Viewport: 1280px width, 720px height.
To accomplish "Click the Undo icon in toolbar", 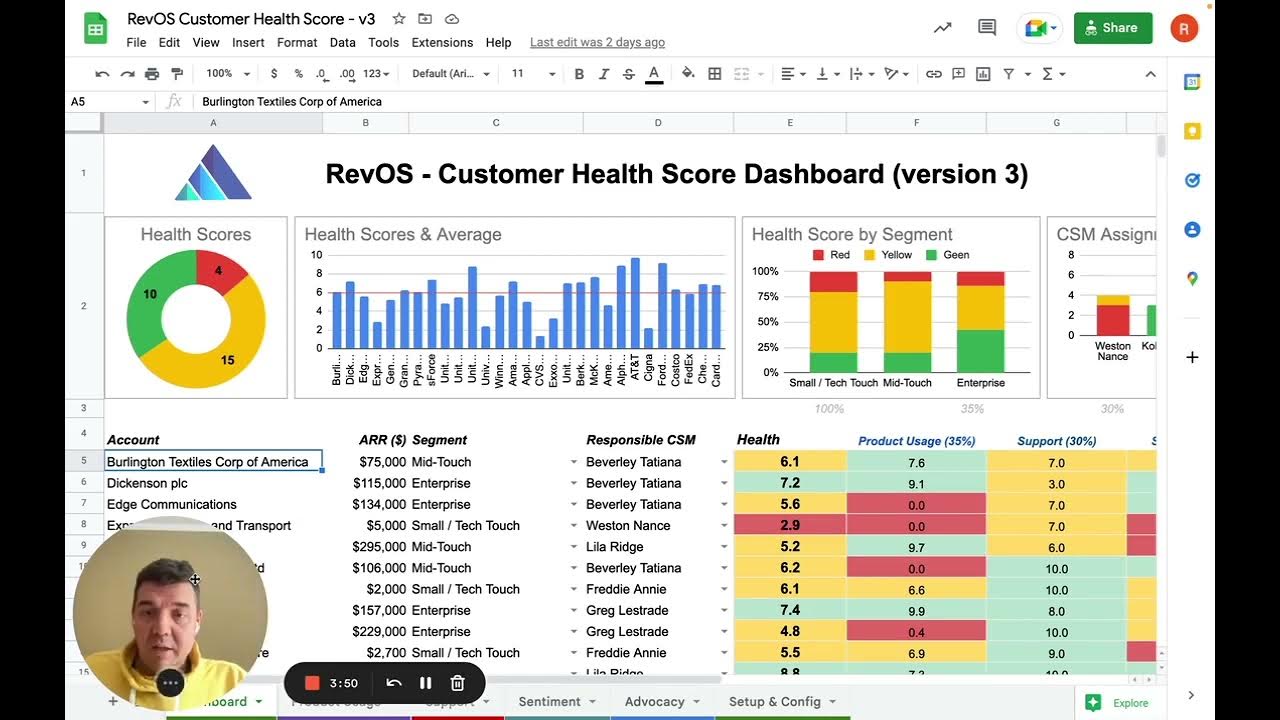I will pyautogui.click(x=102, y=74).
